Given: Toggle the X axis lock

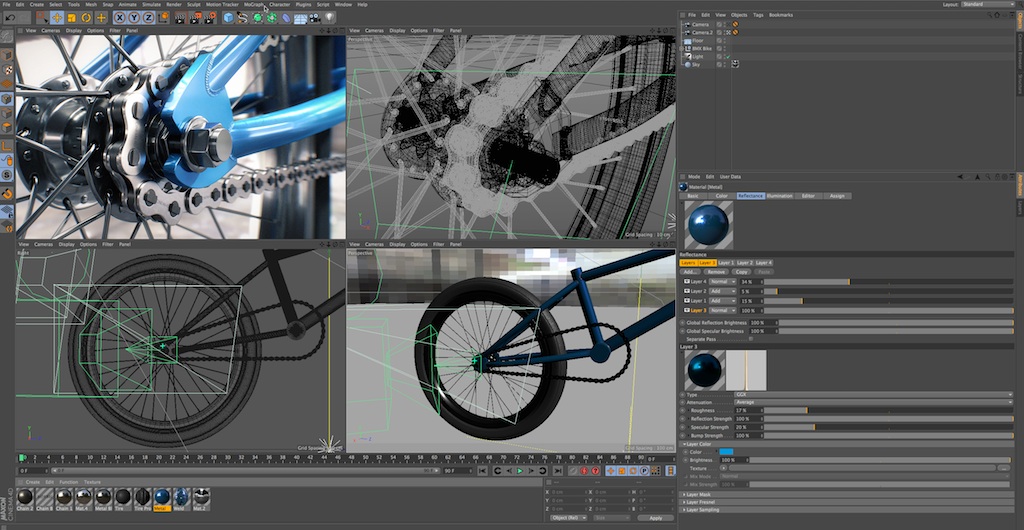Looking at the screenshot, I should point(120,18).
